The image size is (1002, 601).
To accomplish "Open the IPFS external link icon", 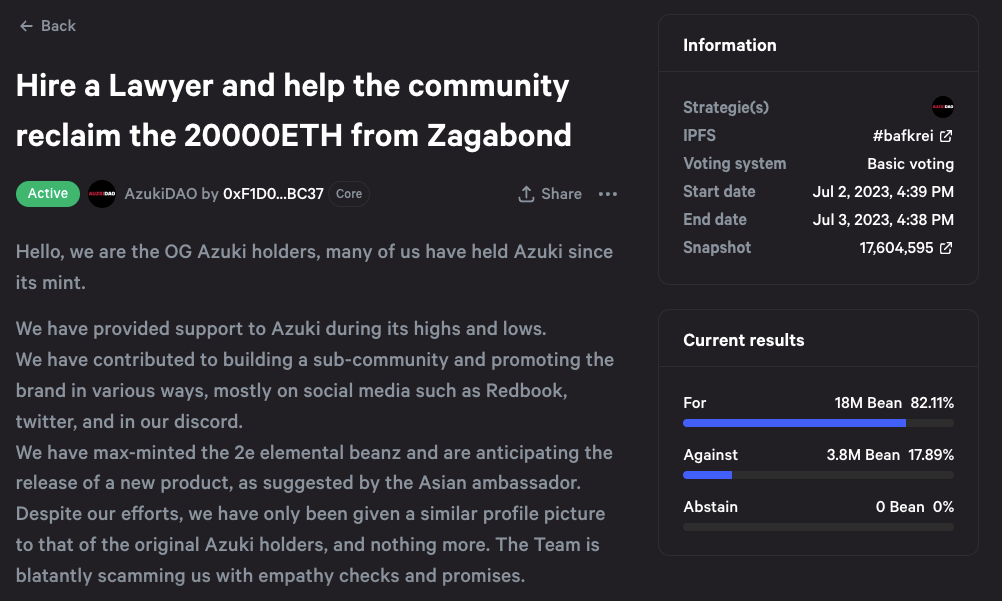I will pyautogui.click(x=946, y=136).
